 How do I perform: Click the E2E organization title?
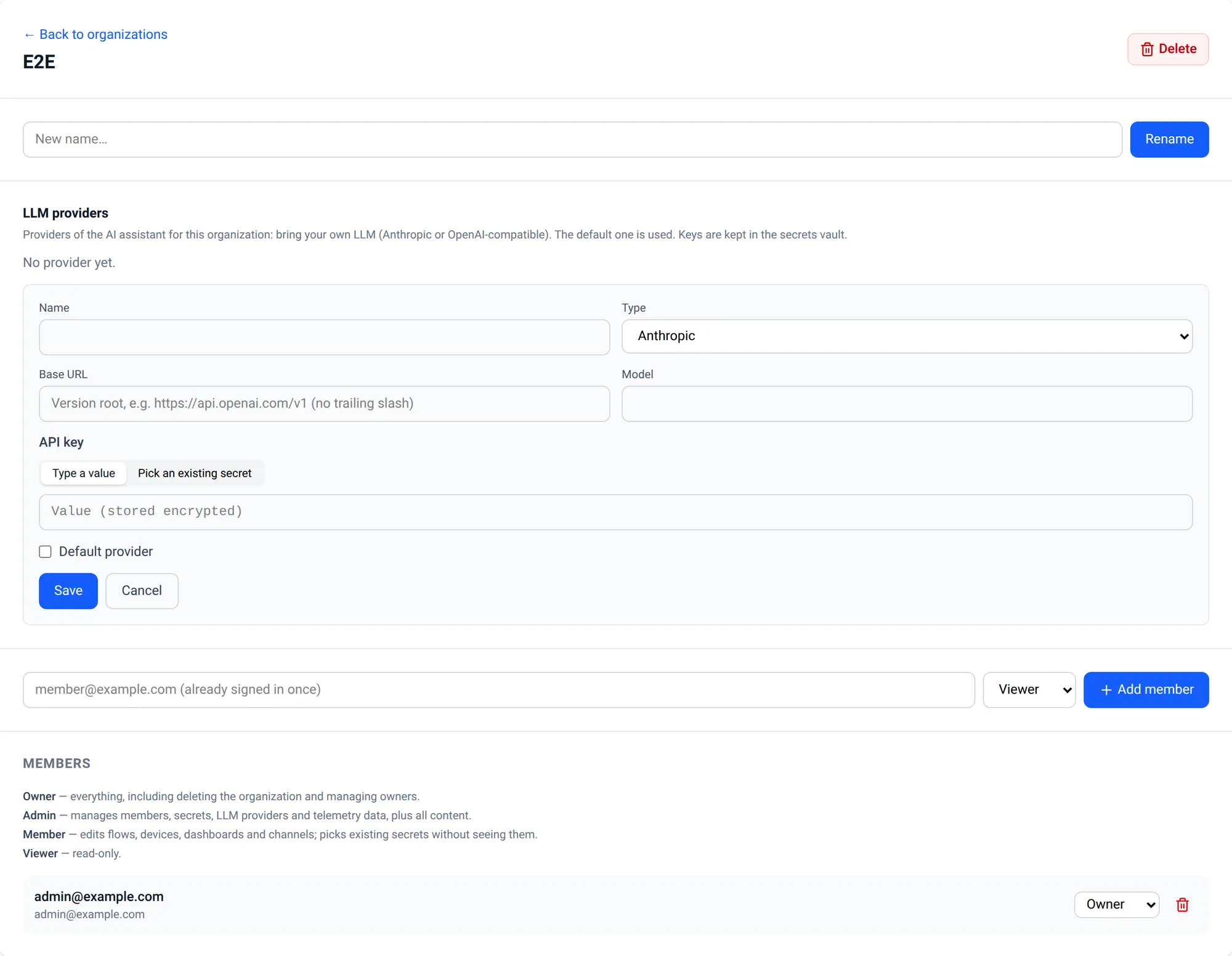click(39, 62)
